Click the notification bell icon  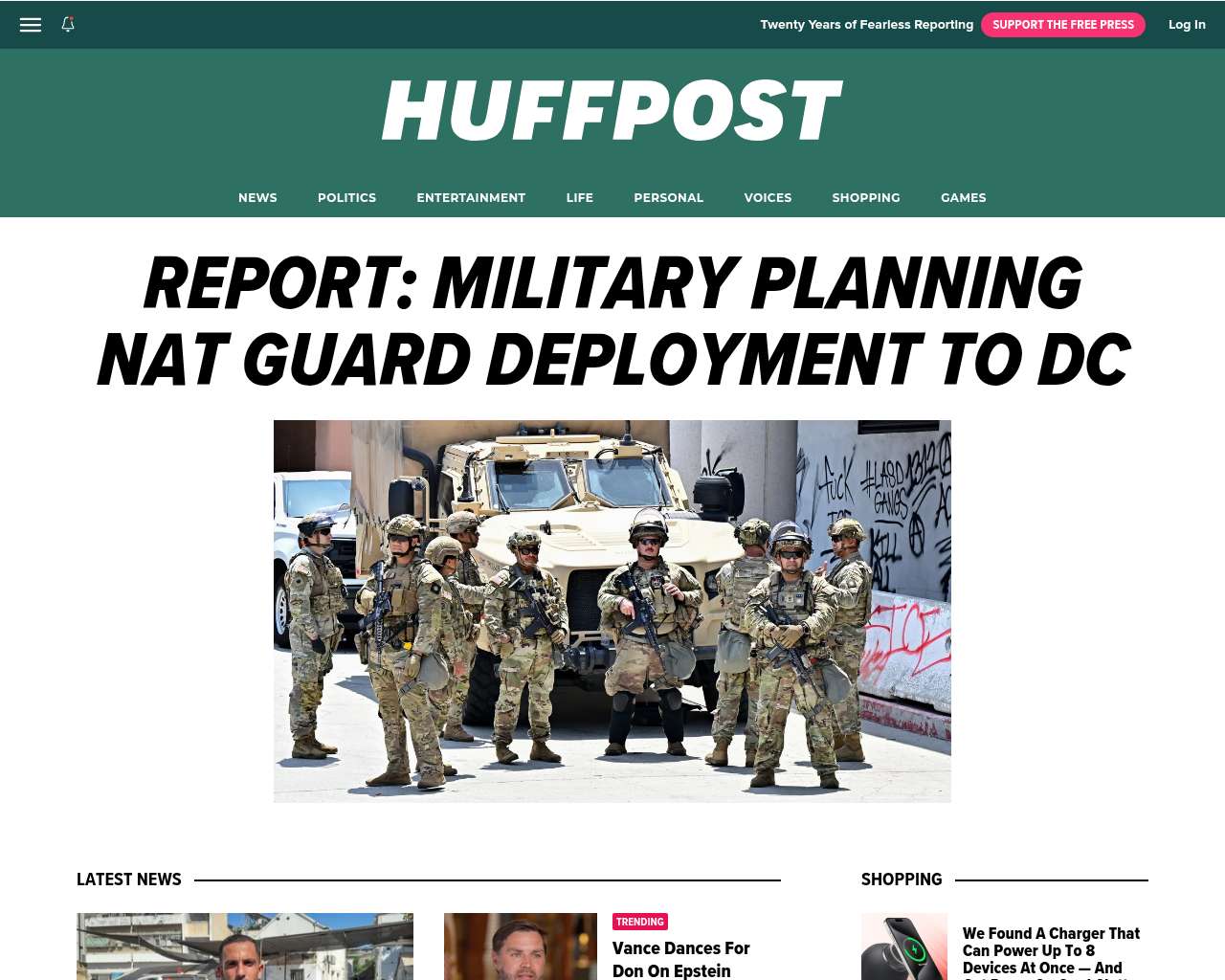(68, 24)
